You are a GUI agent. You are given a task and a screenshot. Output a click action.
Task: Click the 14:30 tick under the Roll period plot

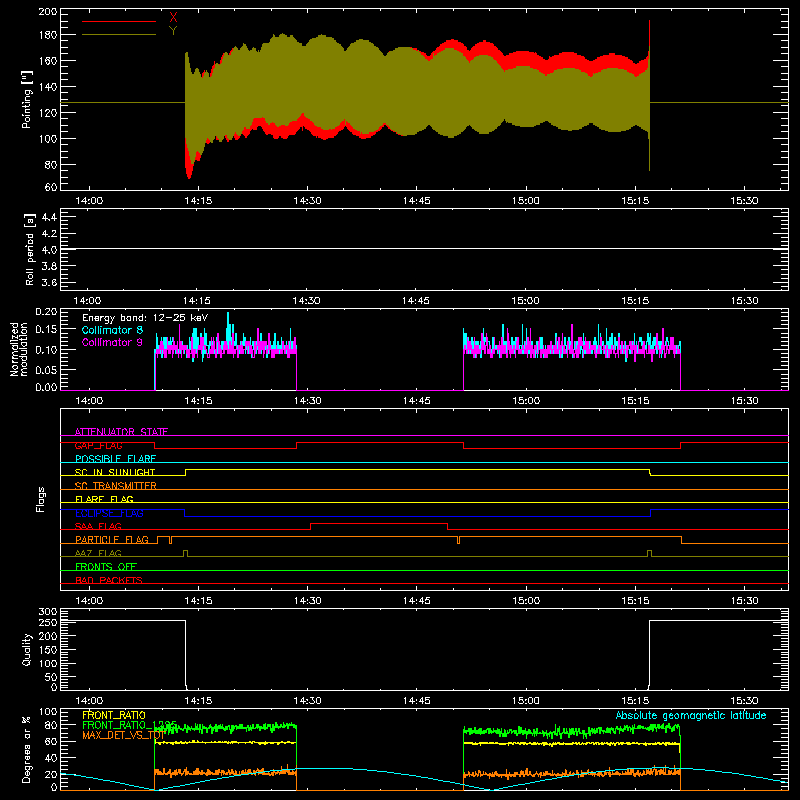pyautogui.click(x=306, y=301)
